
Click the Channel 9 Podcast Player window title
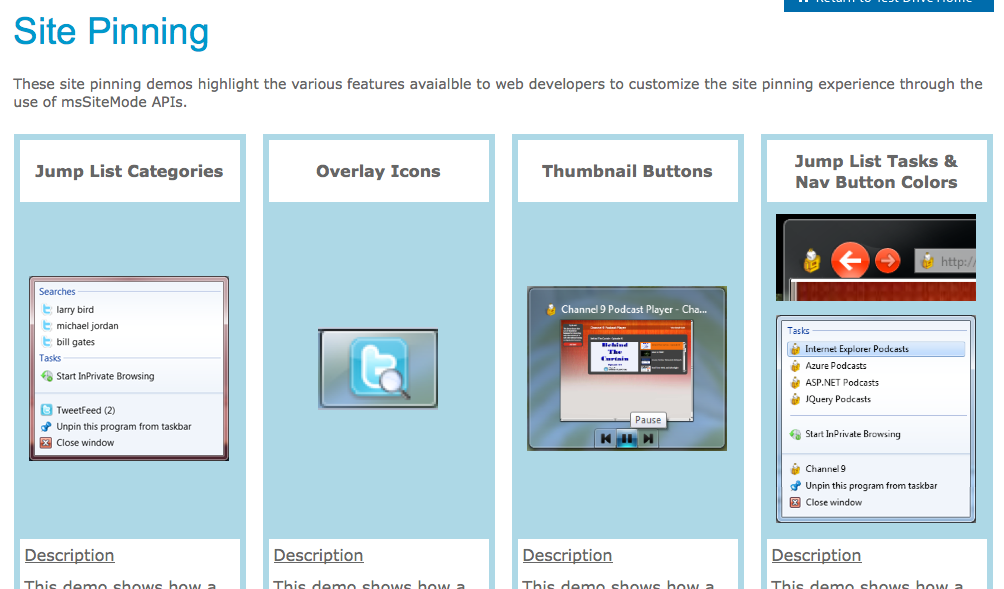coord(634,309)
